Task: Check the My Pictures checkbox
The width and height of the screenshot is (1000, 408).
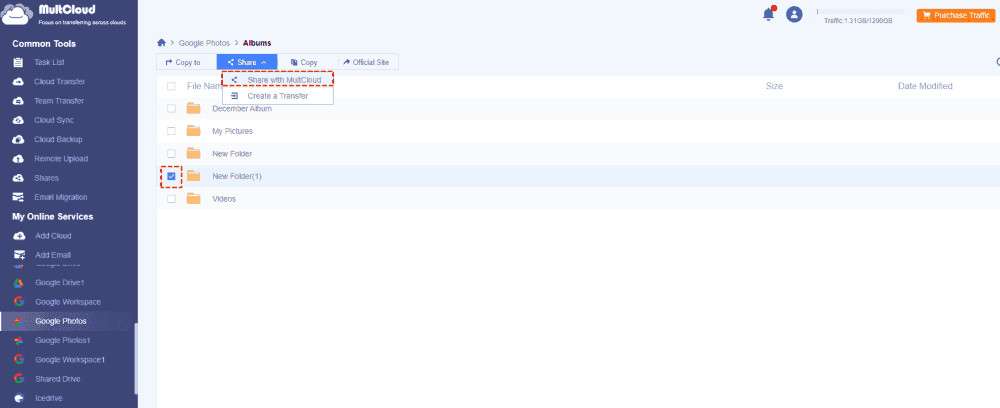Action: coord(171,131)
